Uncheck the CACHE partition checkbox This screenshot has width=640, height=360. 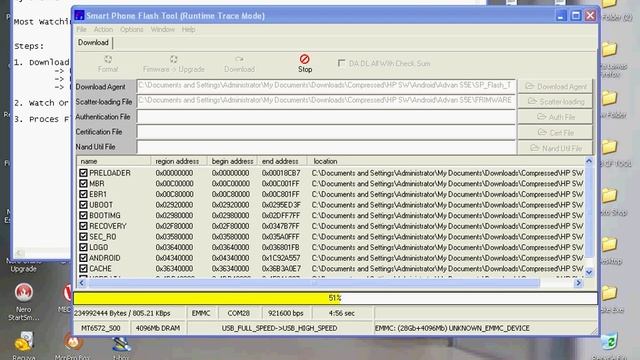[83, 269]
